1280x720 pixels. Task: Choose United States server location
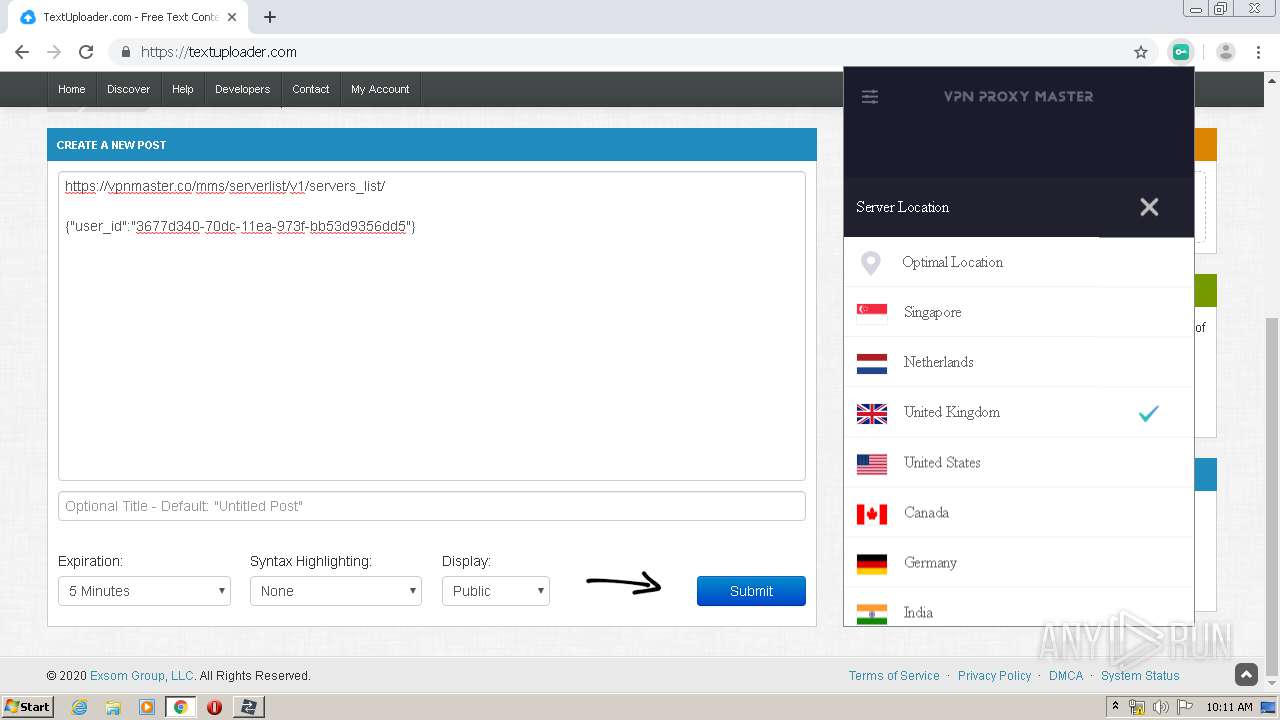click(1019, 462)
